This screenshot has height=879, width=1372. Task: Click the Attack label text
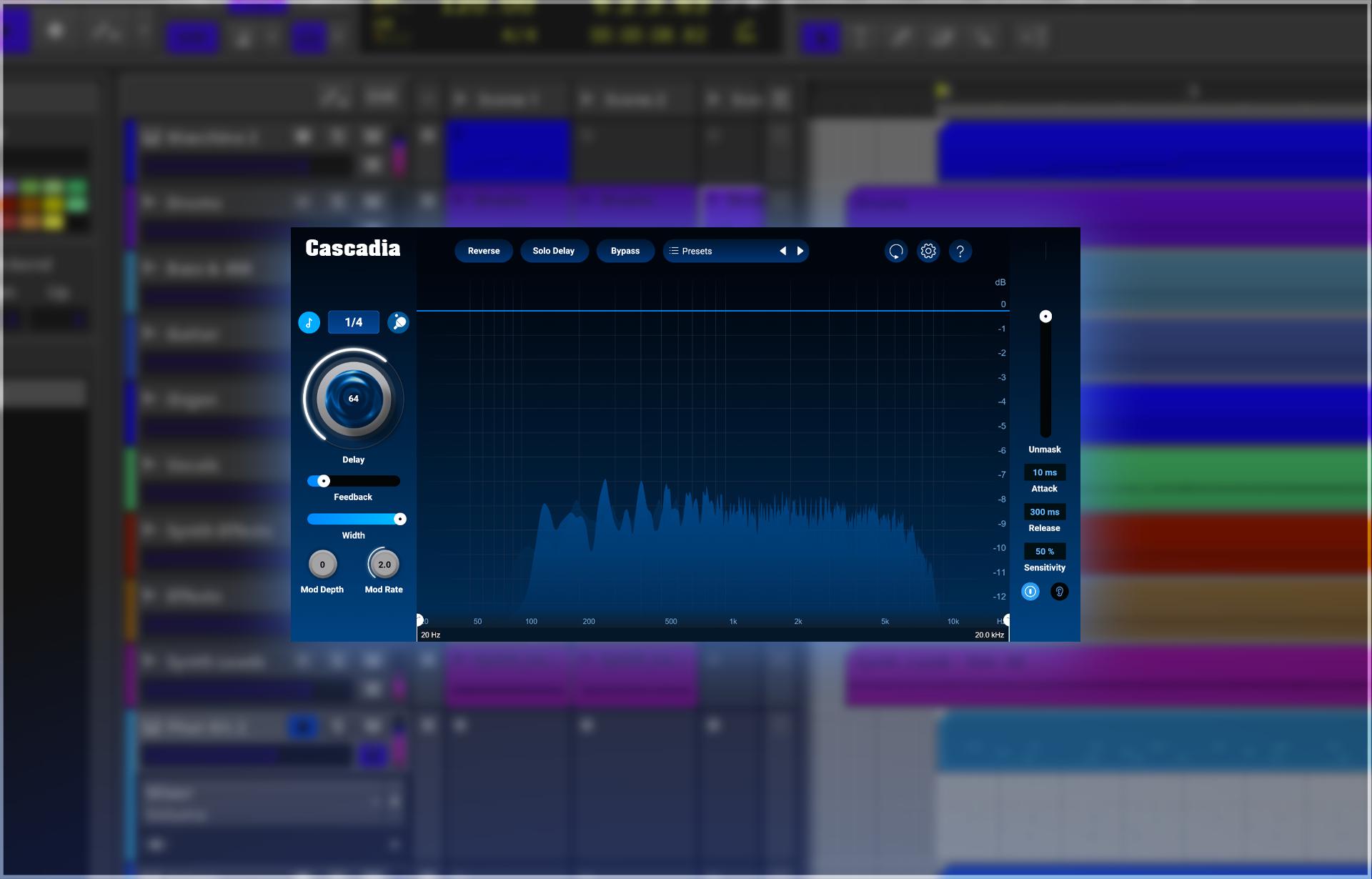(x=1045, y=489)
